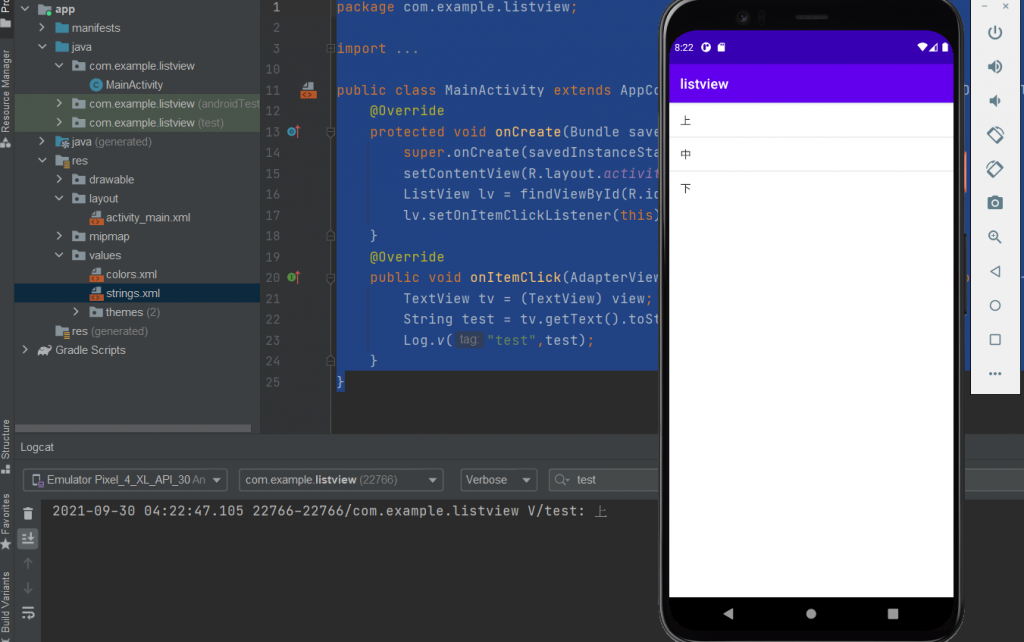The height and width of the screenshot is (642, 1024).
Task: Open Structure side tab
Action: pyautogui.click(x=6, y=445)
